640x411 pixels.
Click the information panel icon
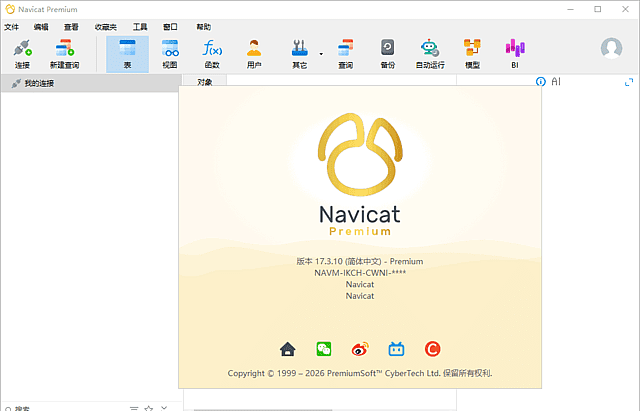click(x=540, y=82)
